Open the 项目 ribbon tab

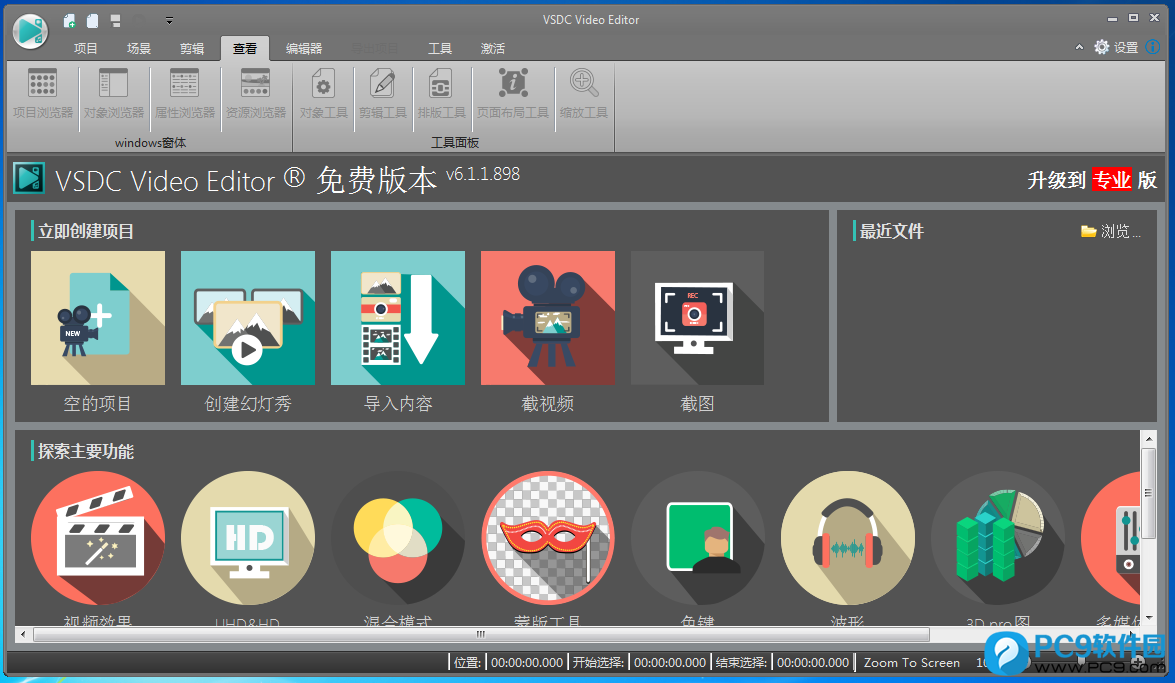tap(85, 49)
